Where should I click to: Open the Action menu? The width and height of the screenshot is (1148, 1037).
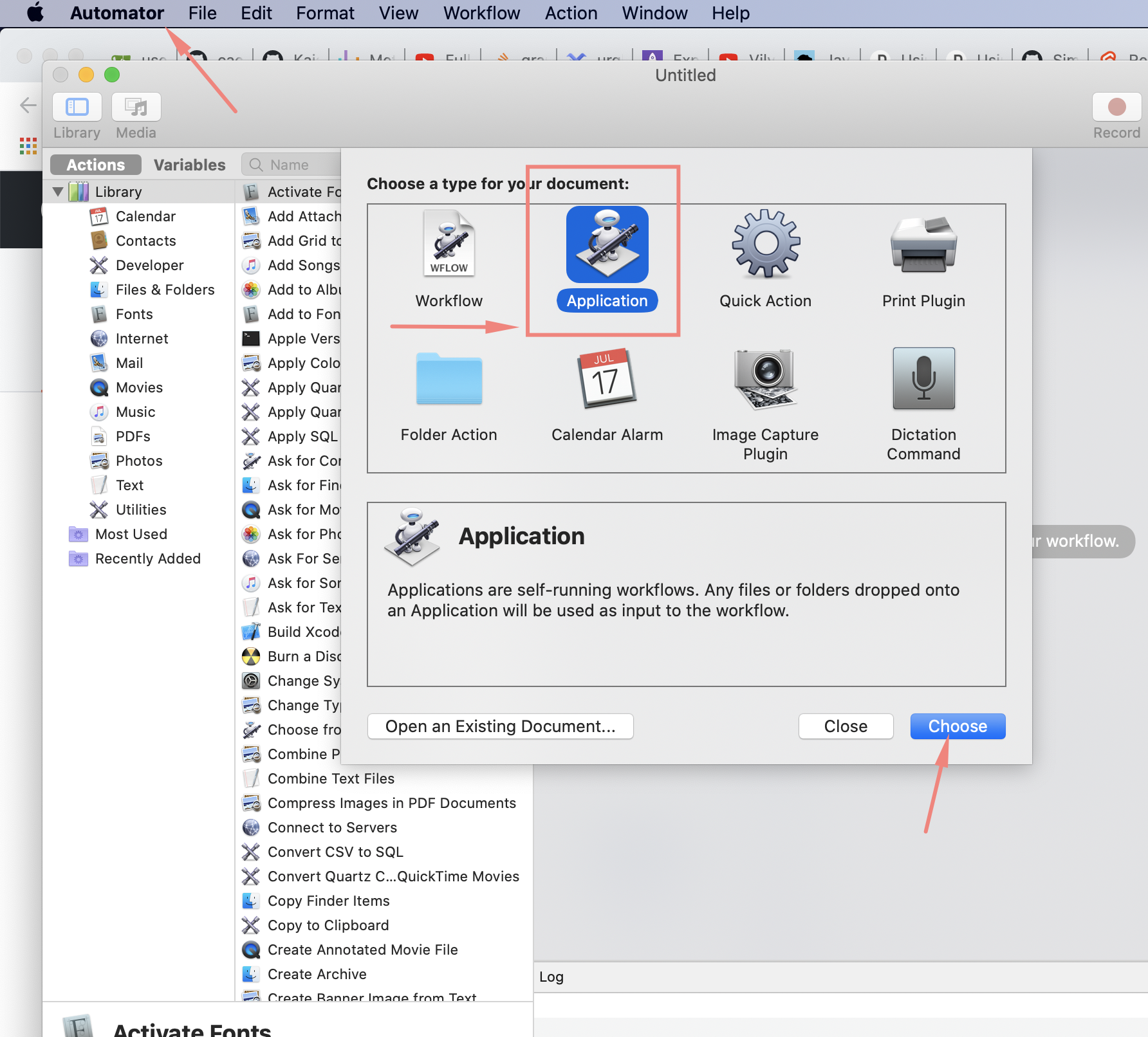(571, 13)
